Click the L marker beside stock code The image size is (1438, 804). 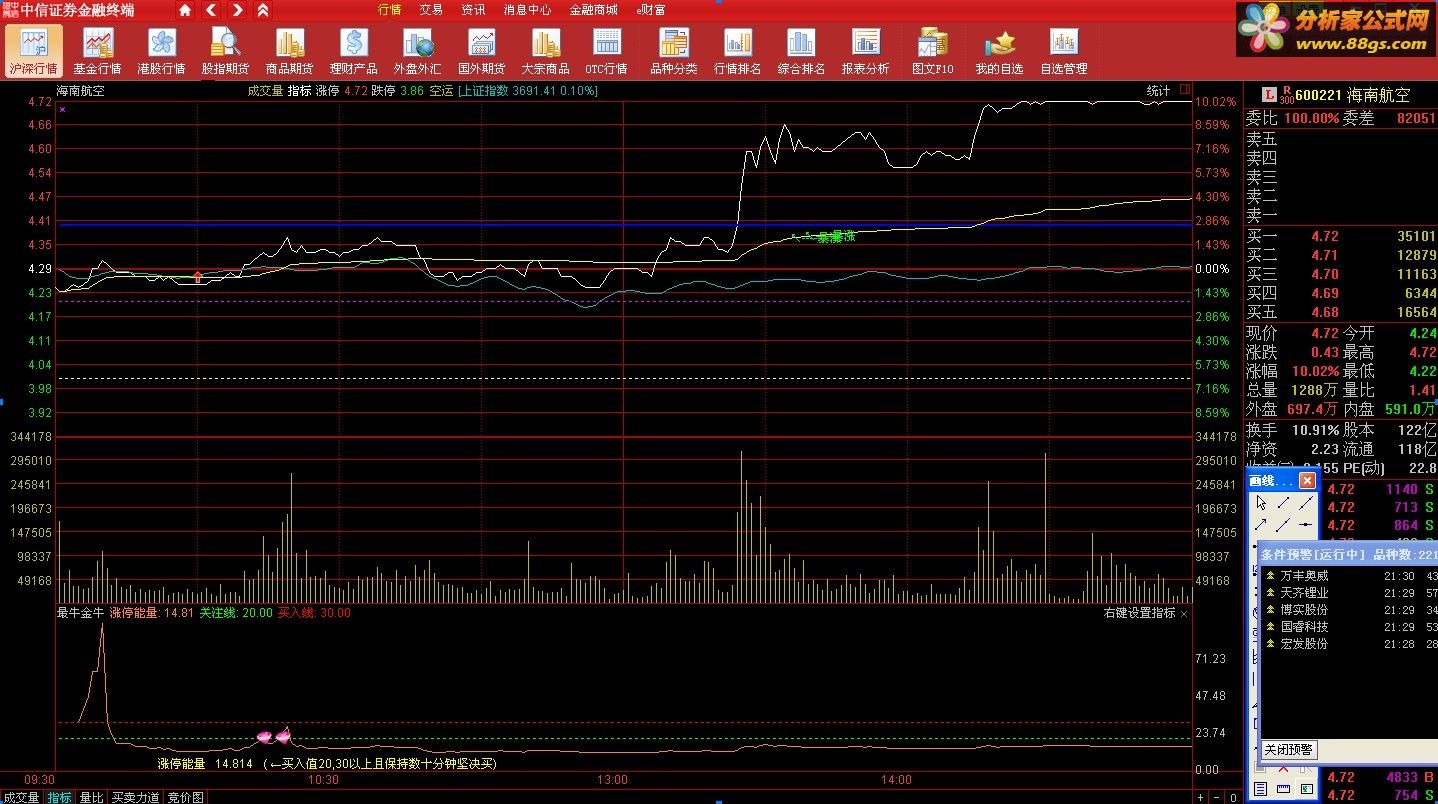[1269, 95]
